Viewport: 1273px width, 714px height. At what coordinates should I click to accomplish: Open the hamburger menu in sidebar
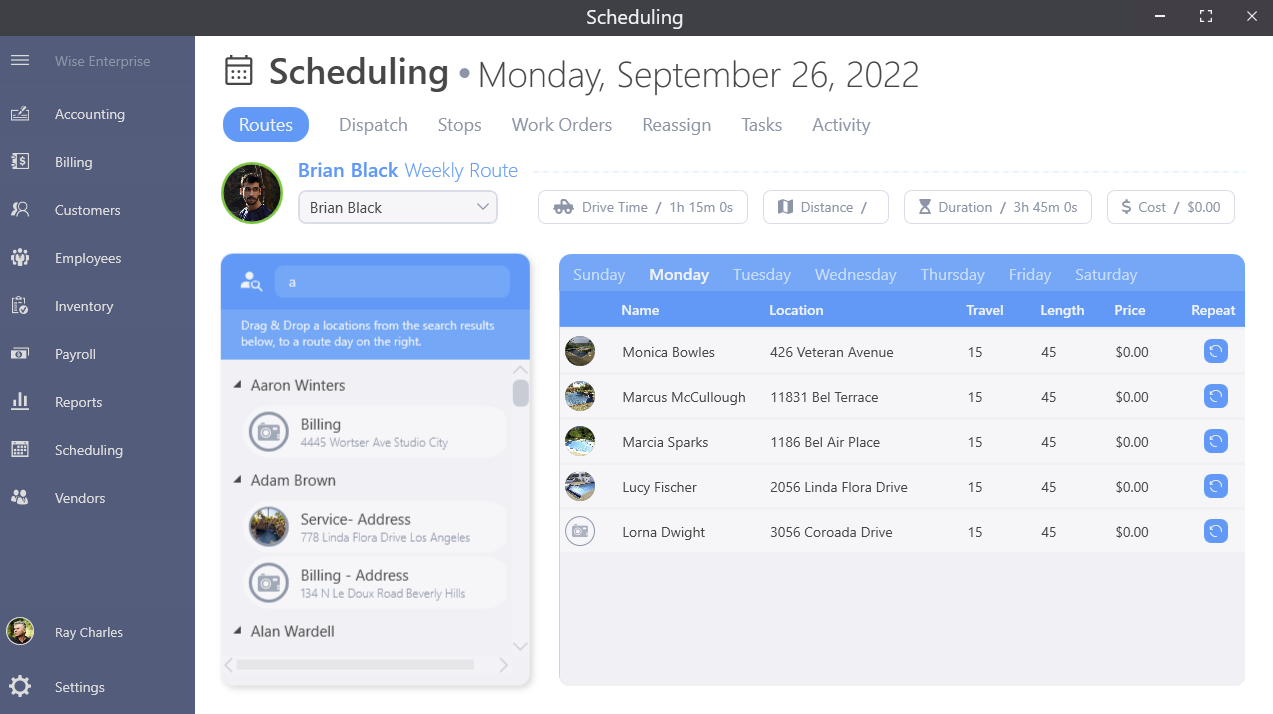coord(20,61)
